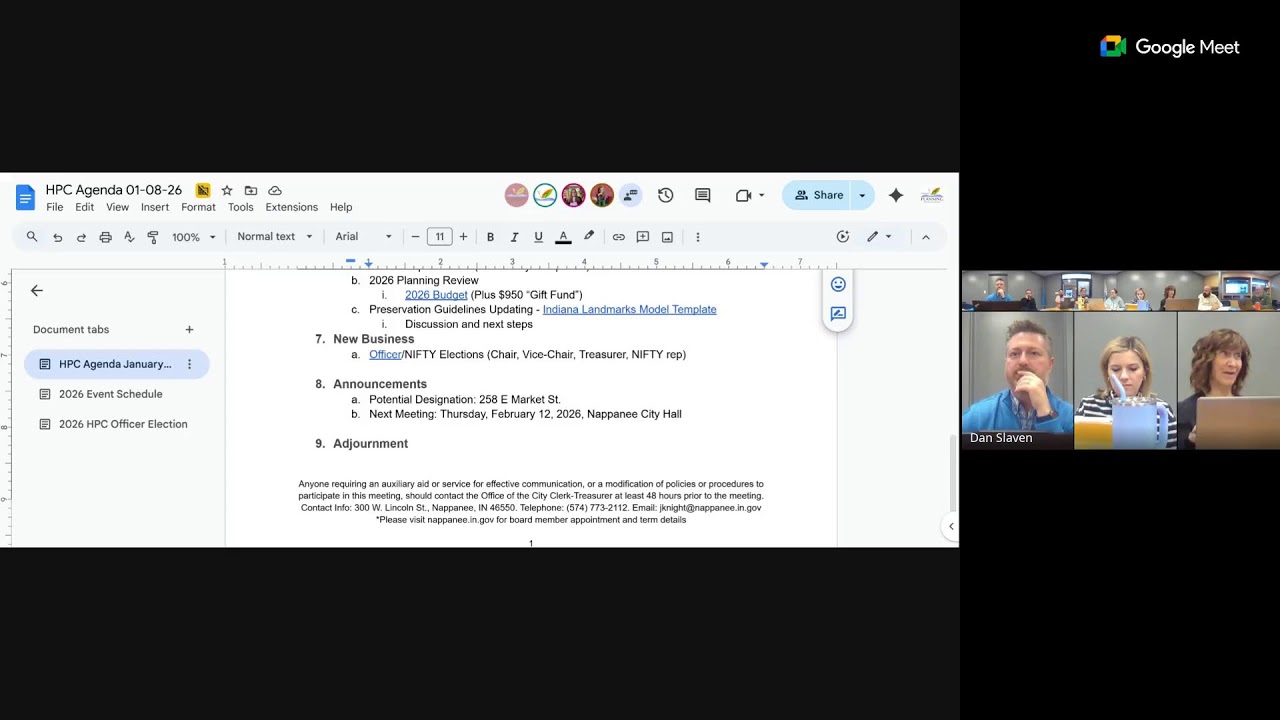The image size is (1280, 720).
Task: Click the activity dashboard circle icon
Action: point(843,237)
